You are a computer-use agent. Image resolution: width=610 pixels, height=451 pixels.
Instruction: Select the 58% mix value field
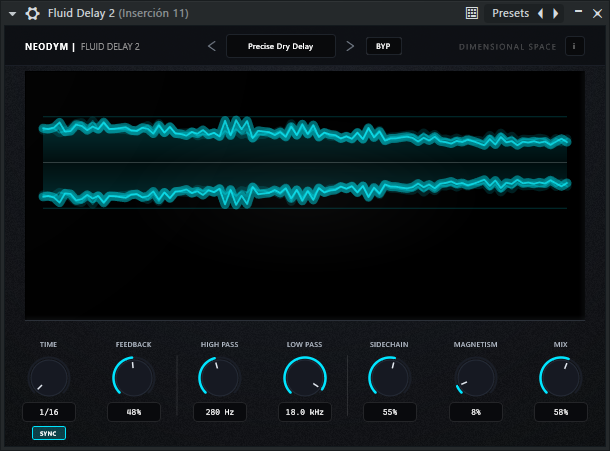pyautogui.click(x=561, y=412)
